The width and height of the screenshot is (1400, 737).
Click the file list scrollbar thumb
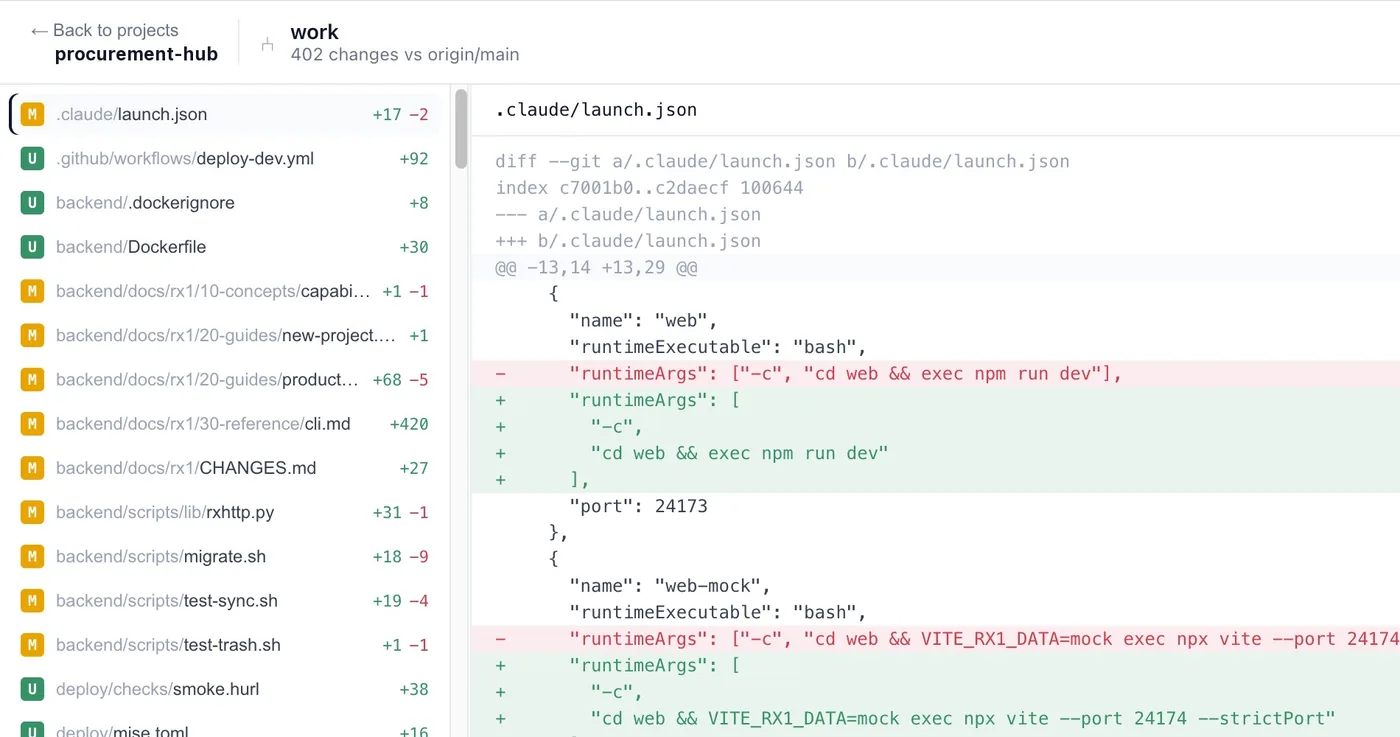click(461, 129)
